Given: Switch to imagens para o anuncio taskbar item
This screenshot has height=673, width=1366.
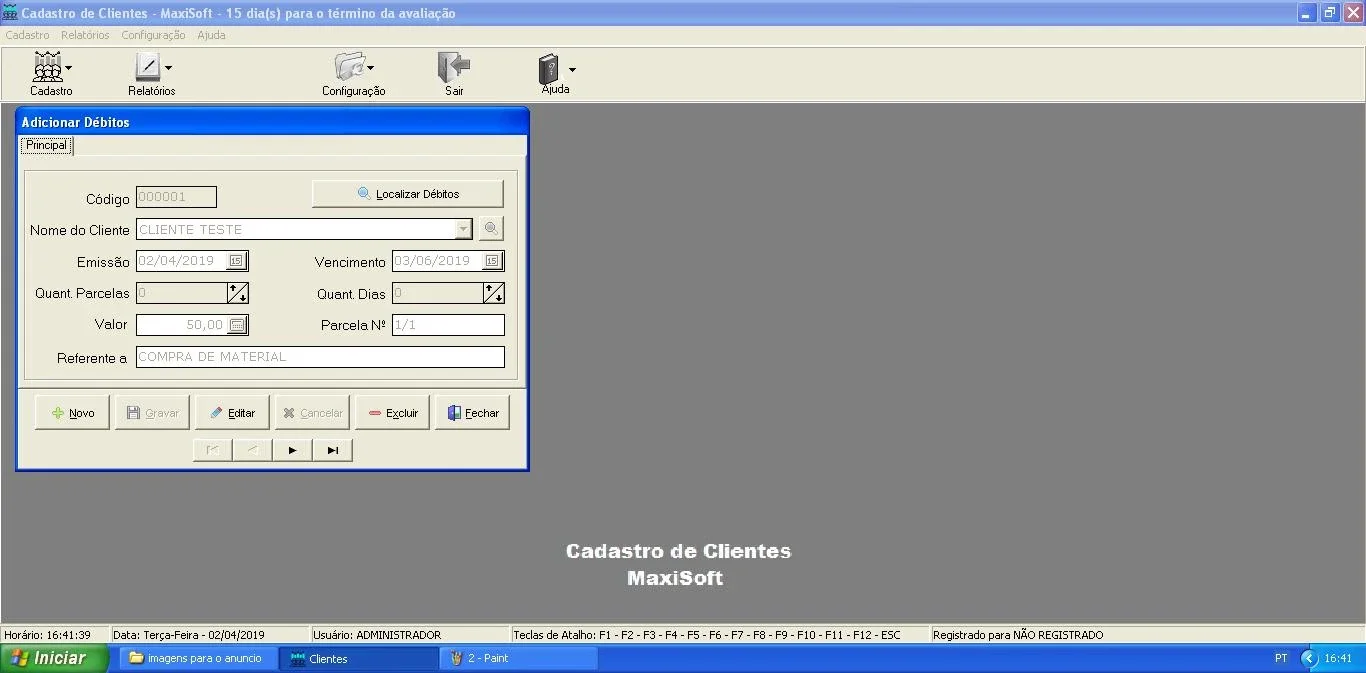Looking at the screenshot, I should (199, 658).
